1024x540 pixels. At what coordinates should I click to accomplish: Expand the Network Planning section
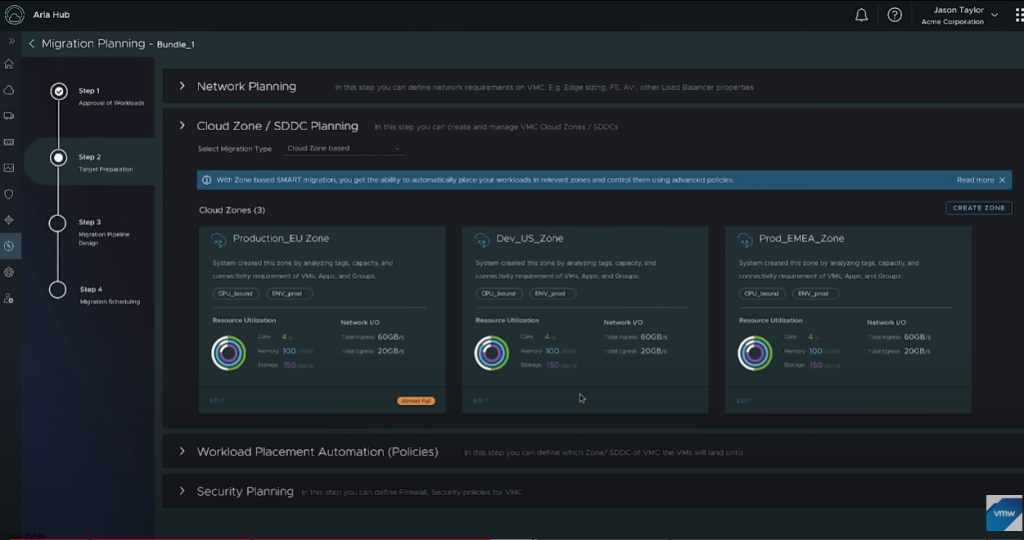tap(182, 86)
